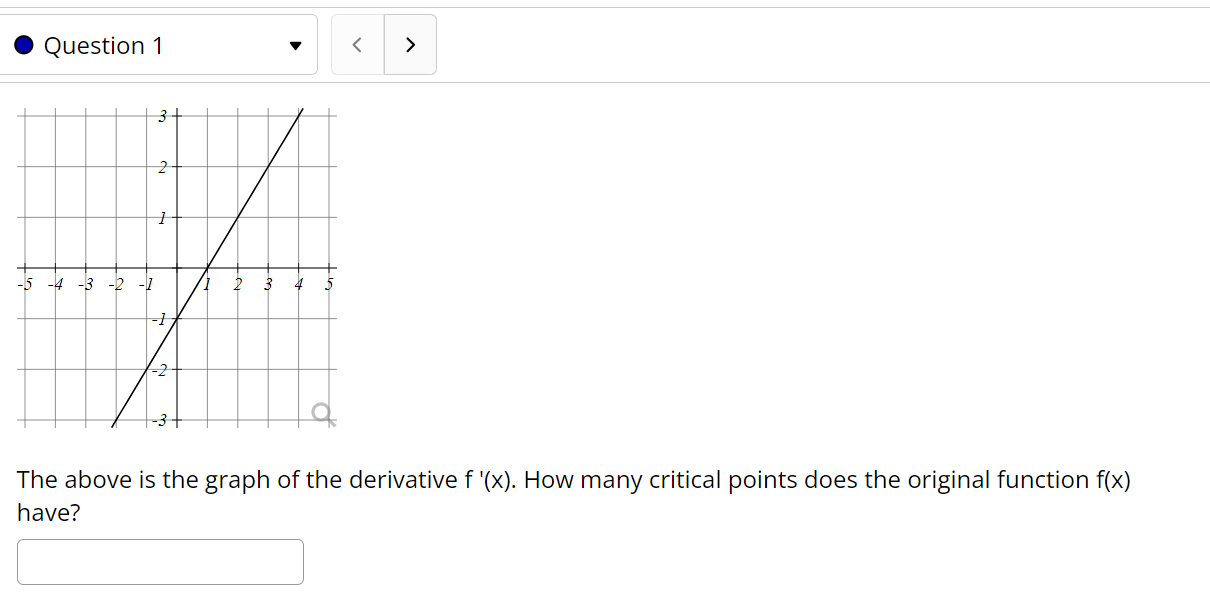Click the word 'have?' in the question
This screenshot has height=593, width=1210.
coord(49,513)
